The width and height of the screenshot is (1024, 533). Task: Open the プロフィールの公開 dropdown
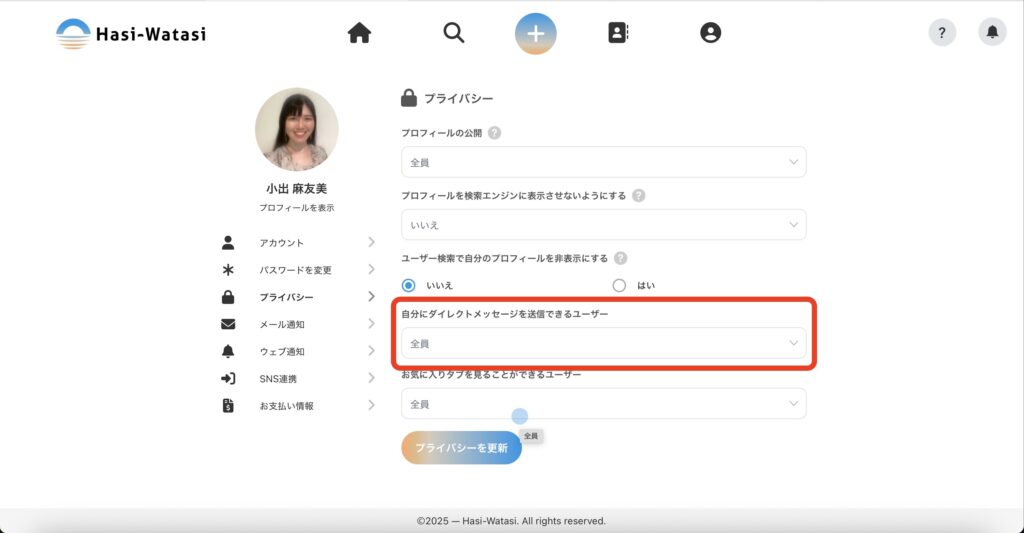[603, 162]
